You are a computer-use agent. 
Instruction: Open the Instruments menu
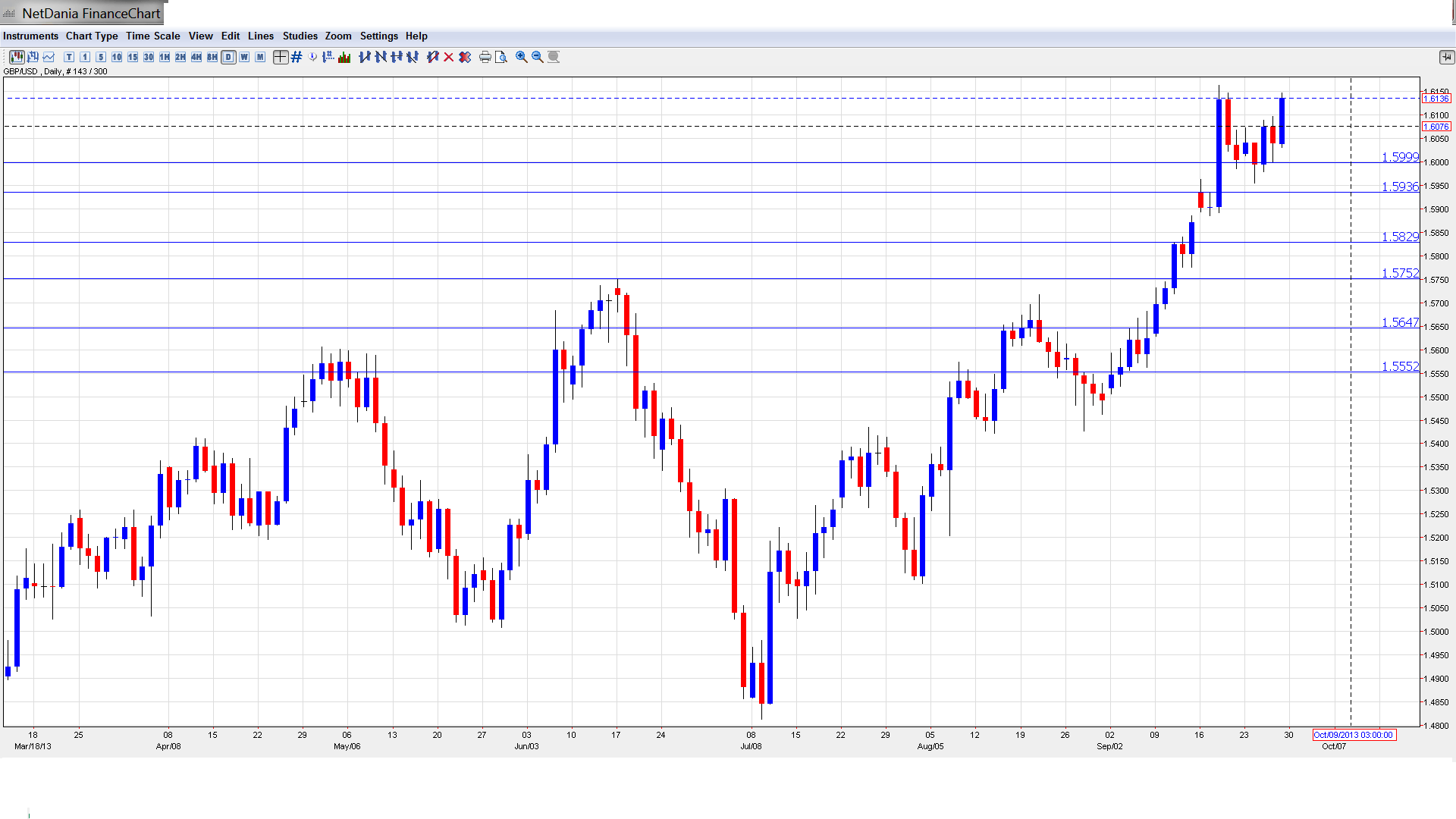(x=30, y=36)
